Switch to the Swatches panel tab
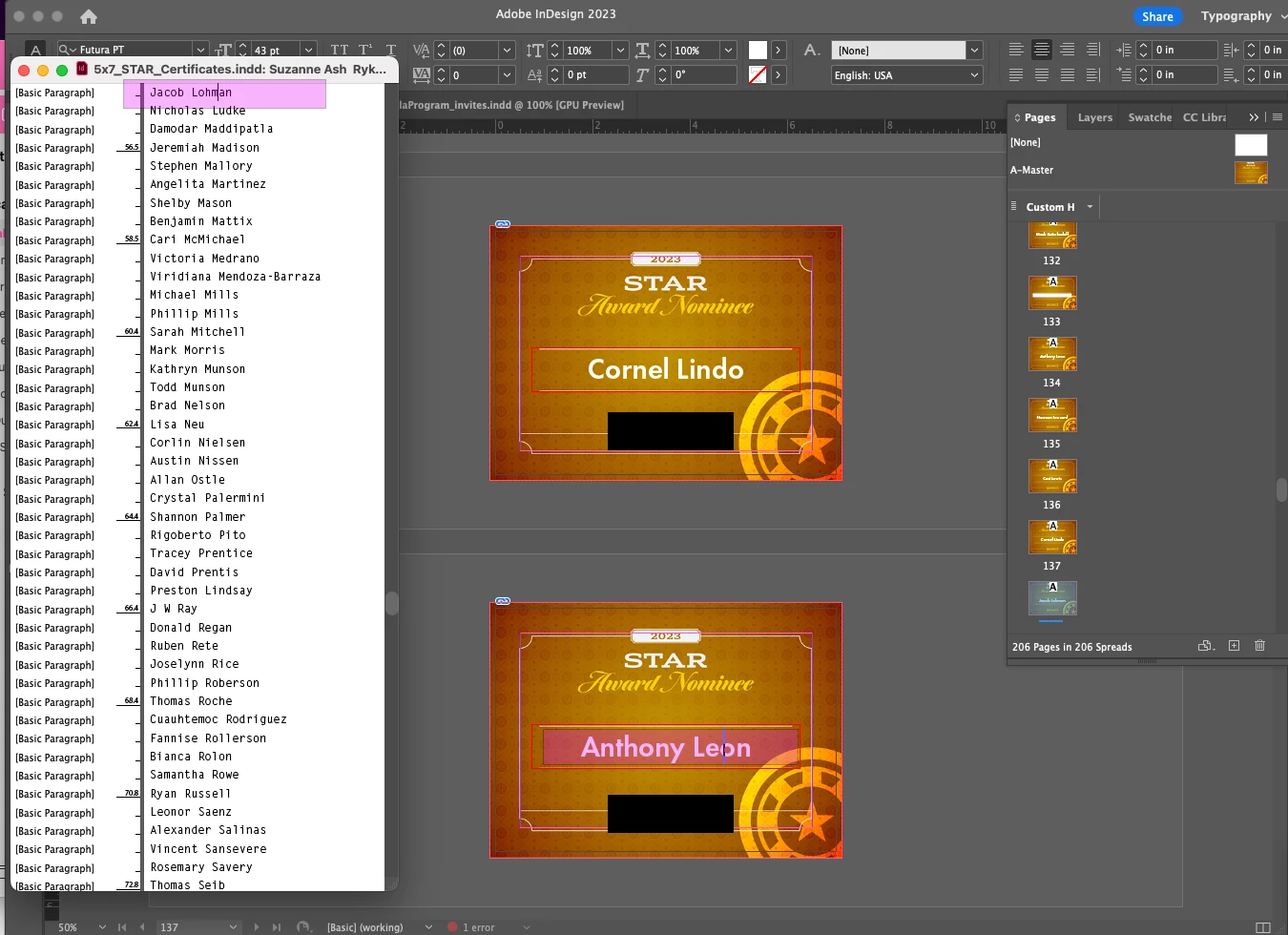Screen dimensions: 1288x935 [1150, 117]
